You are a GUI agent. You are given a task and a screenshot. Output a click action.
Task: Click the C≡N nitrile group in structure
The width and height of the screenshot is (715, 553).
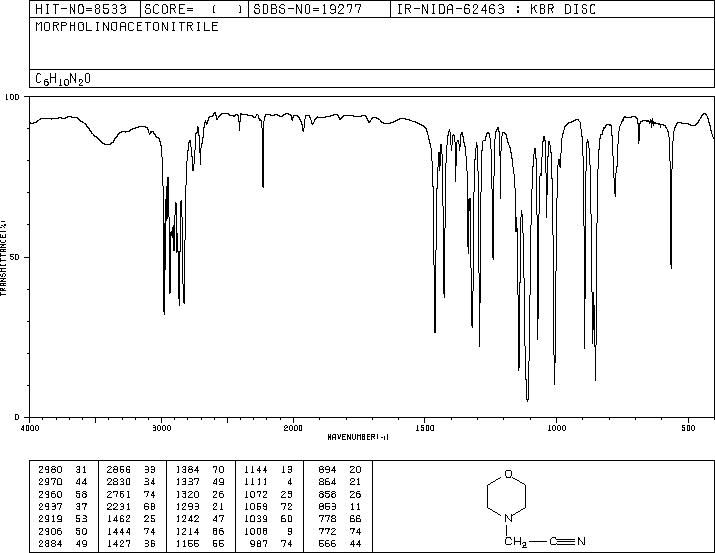(567, 541)
